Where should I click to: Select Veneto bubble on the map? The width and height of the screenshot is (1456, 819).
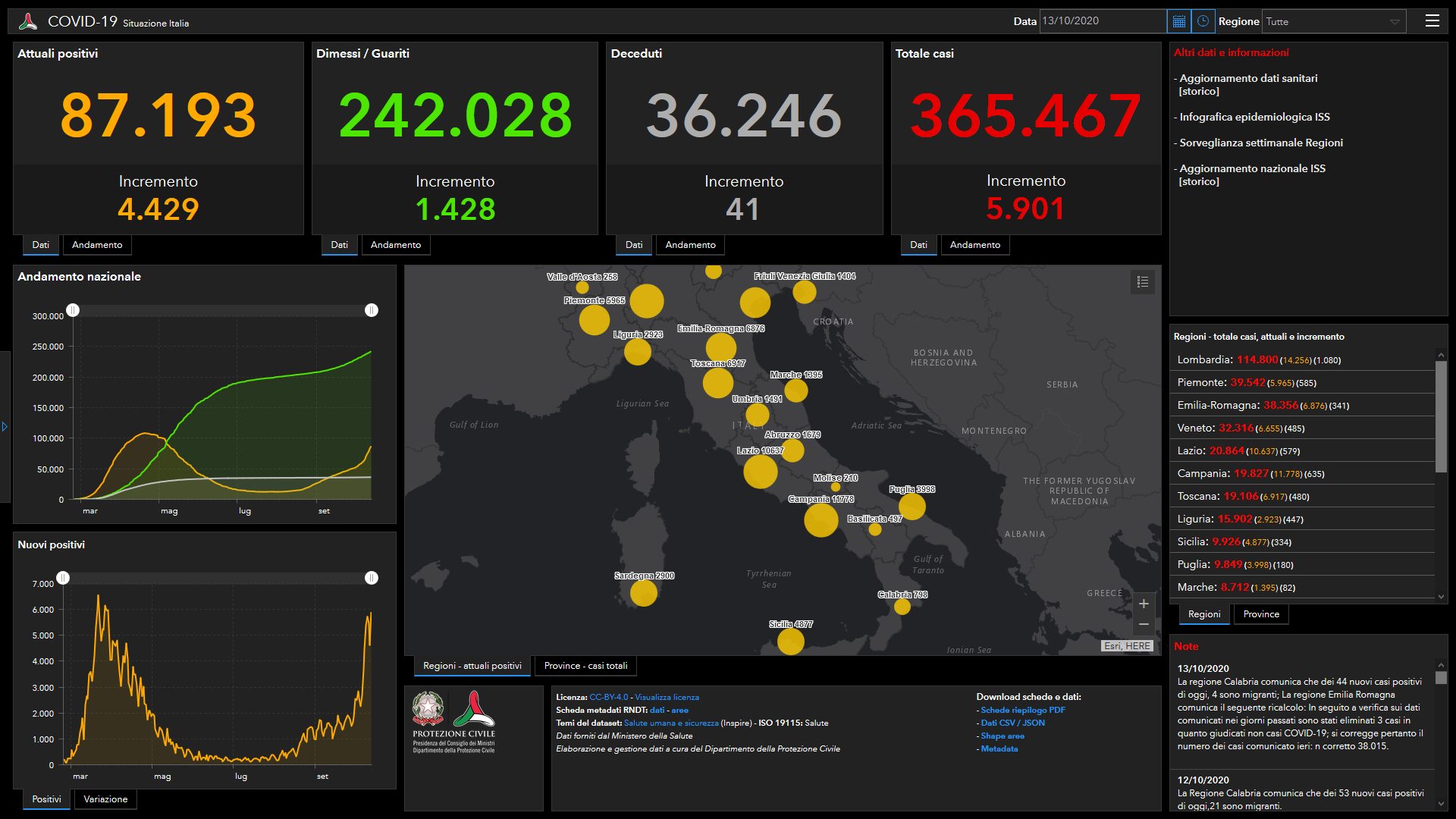pos(755,303)
